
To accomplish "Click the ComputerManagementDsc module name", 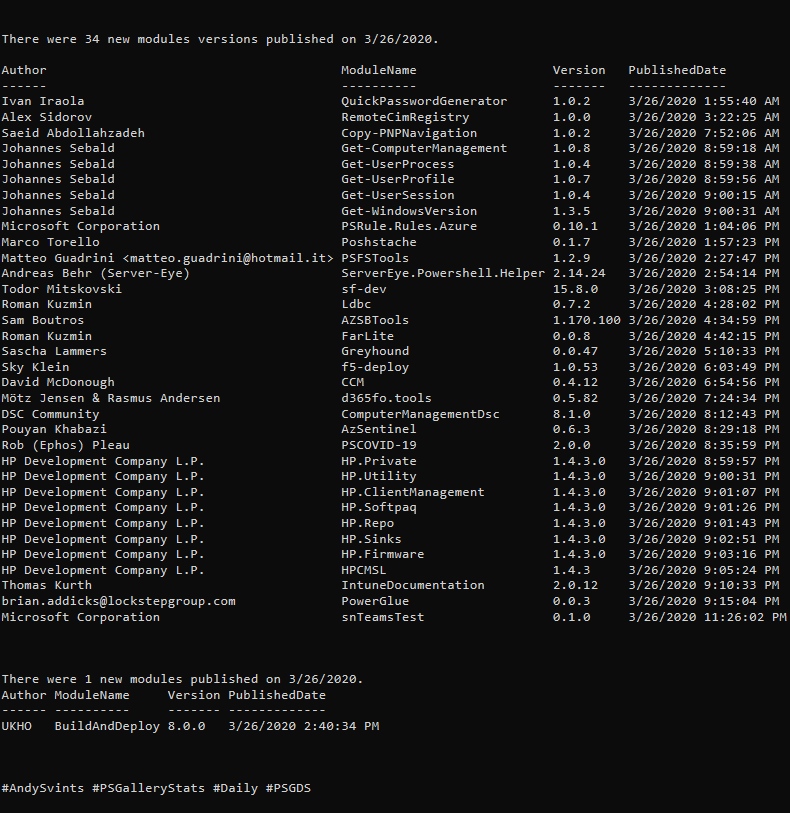I will 420,414.
